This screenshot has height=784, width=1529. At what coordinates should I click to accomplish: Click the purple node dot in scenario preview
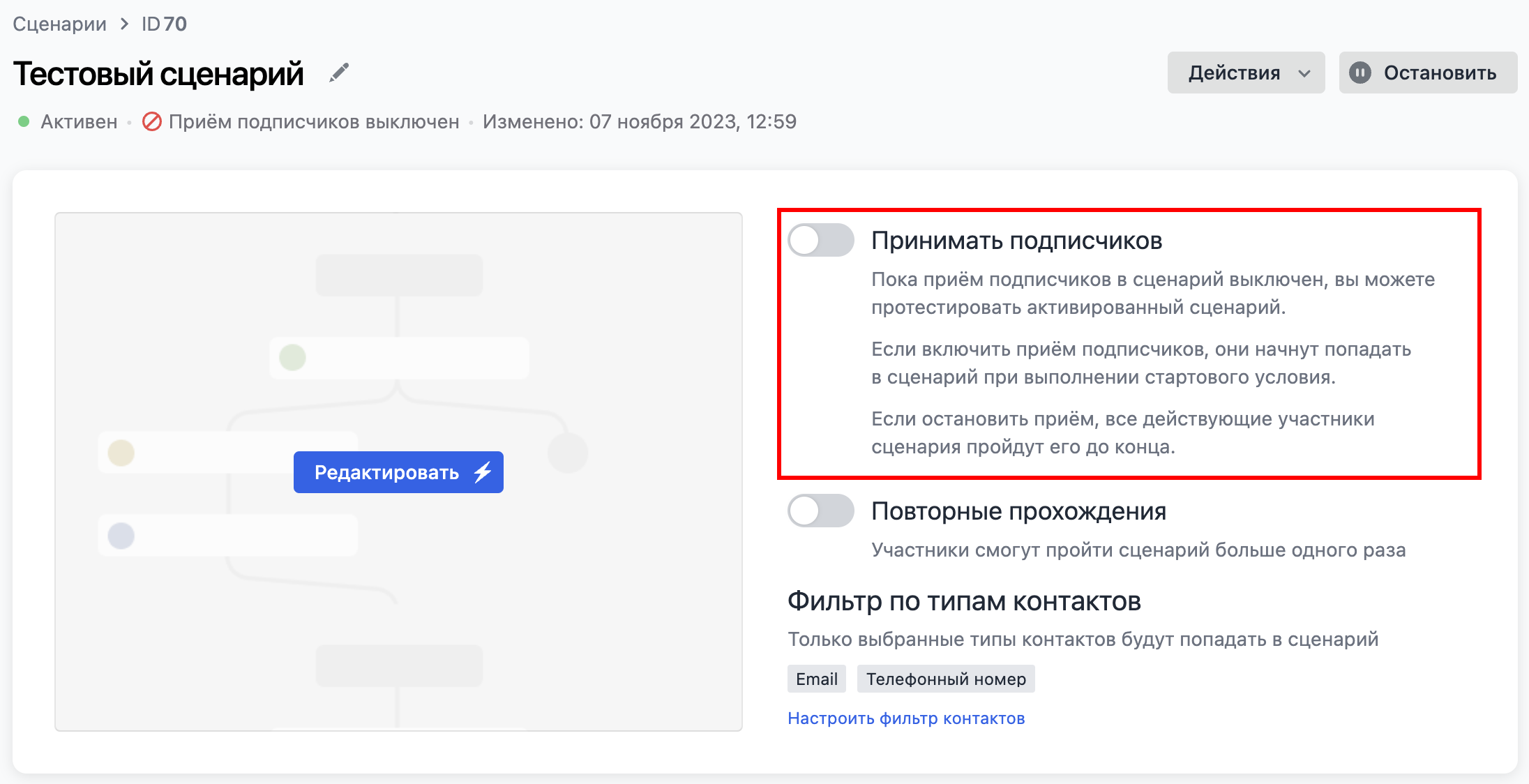[121, 536]
